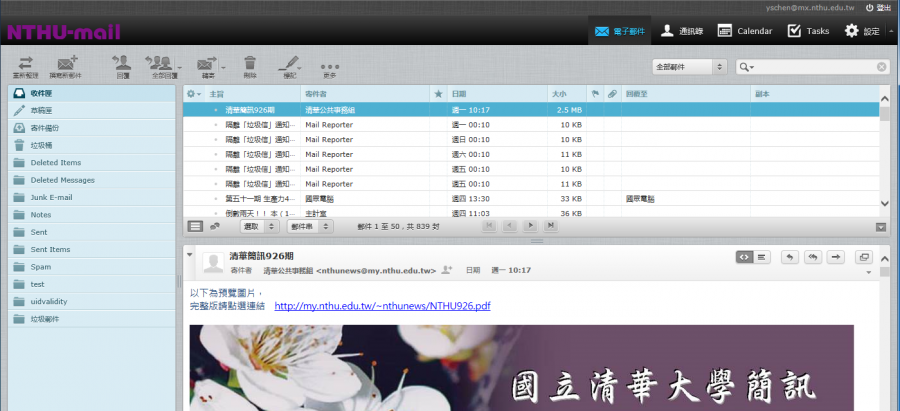
Task: Click the compose new mail icon
Action: pyautogui.click(x=67, y=63)
